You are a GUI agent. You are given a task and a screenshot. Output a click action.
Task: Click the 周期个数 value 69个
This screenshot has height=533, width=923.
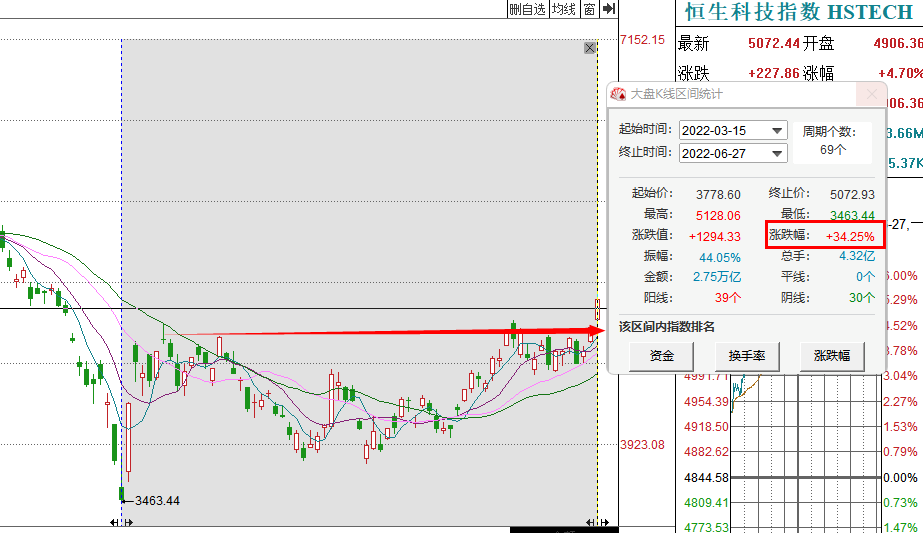(833, 150)
